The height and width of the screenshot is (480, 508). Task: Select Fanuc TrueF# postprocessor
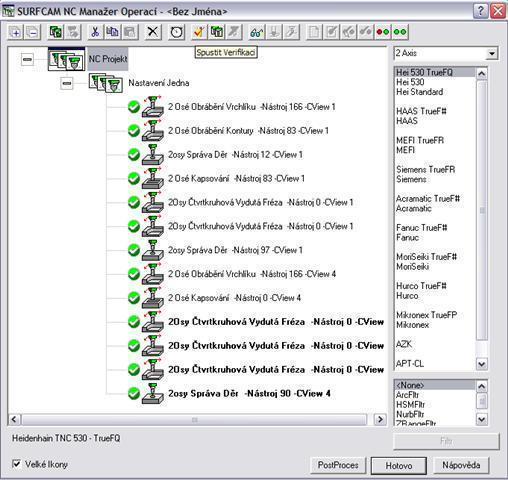(422, 228)
